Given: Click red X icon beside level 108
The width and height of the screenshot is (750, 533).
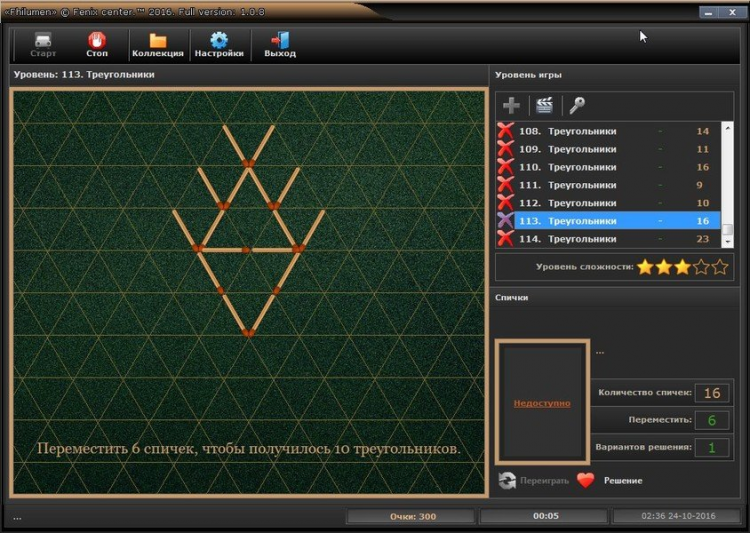Looking at the screenshot, I should [x=505, y=131].
